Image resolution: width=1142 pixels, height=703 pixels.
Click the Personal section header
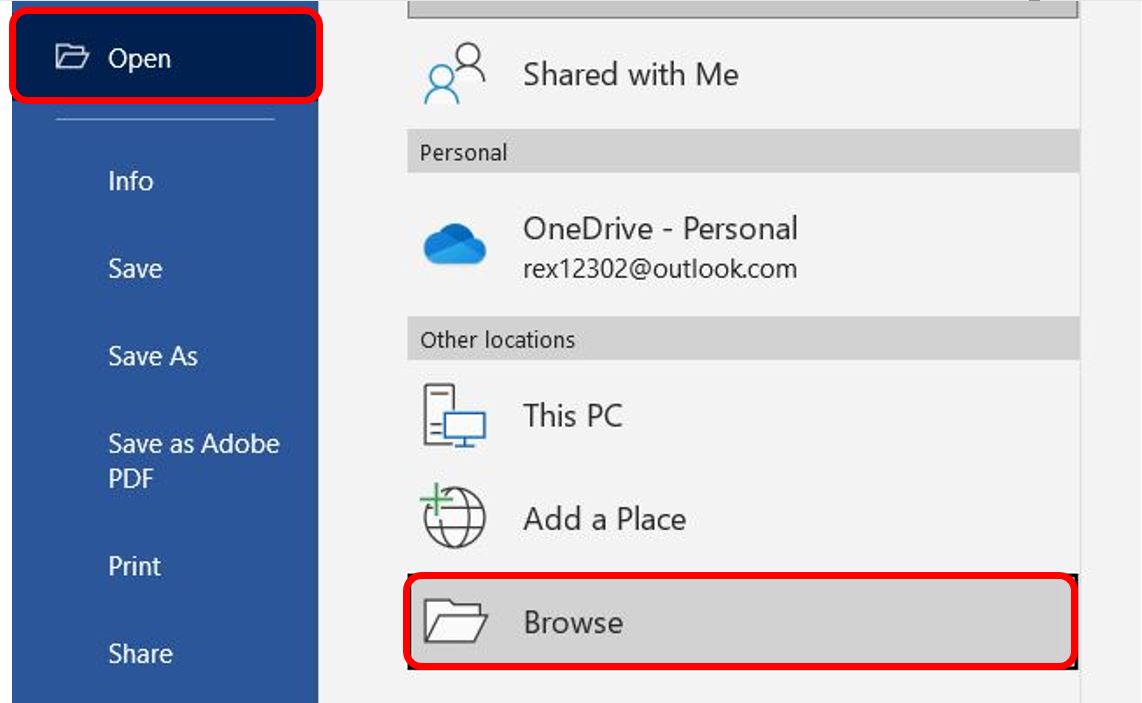(x=464, y=153)
